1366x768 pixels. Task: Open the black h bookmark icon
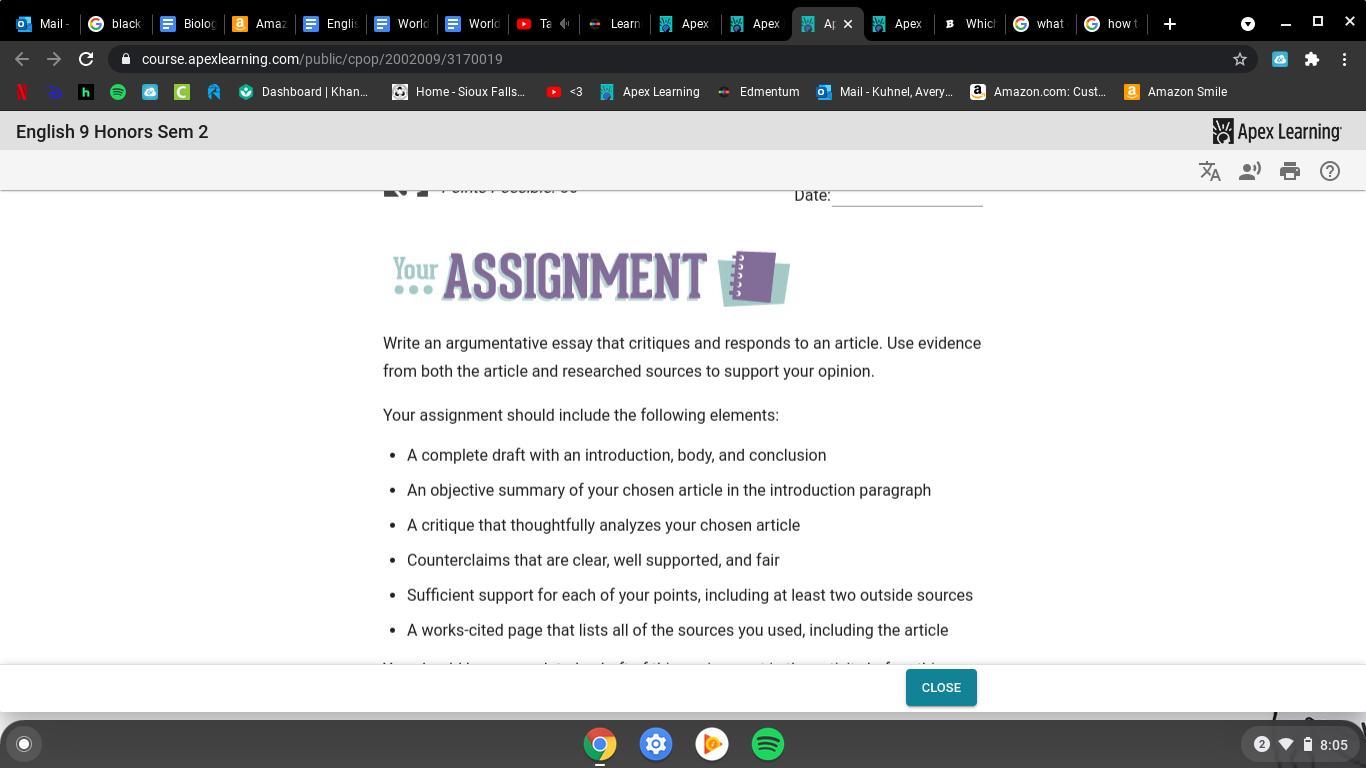point(86,92)
